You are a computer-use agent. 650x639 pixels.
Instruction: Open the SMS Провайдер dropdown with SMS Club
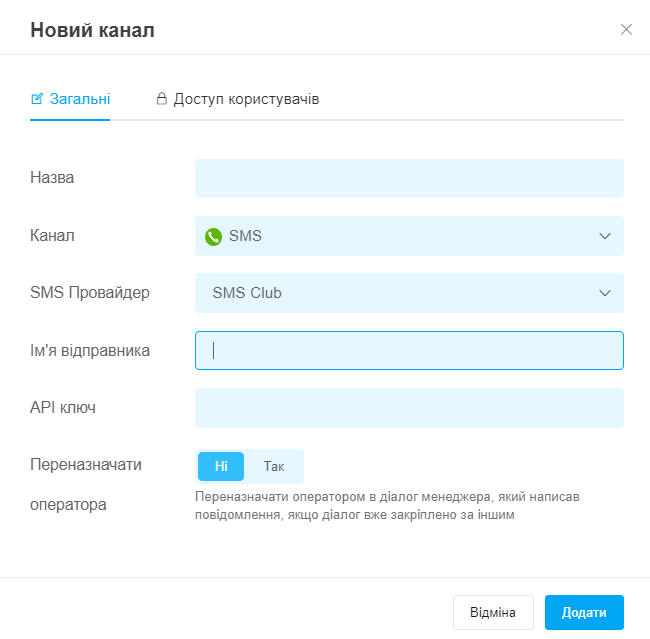pos(409,293)
